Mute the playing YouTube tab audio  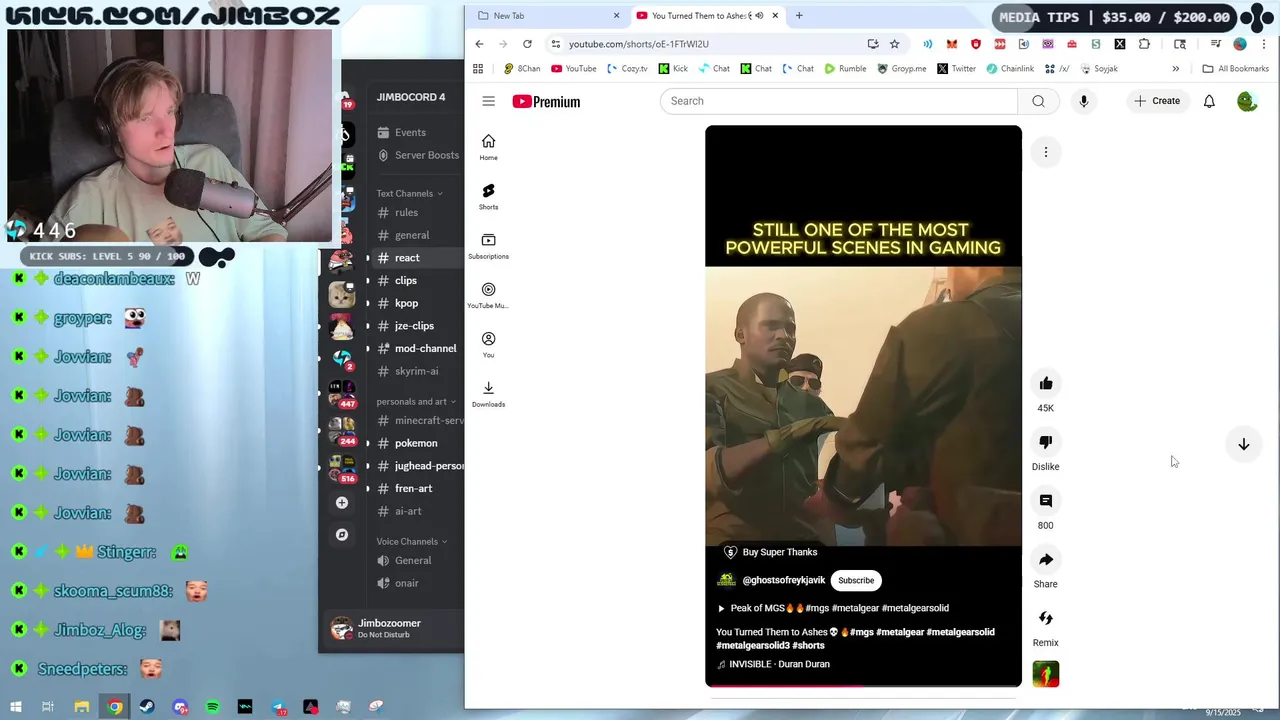click(760, 16)
